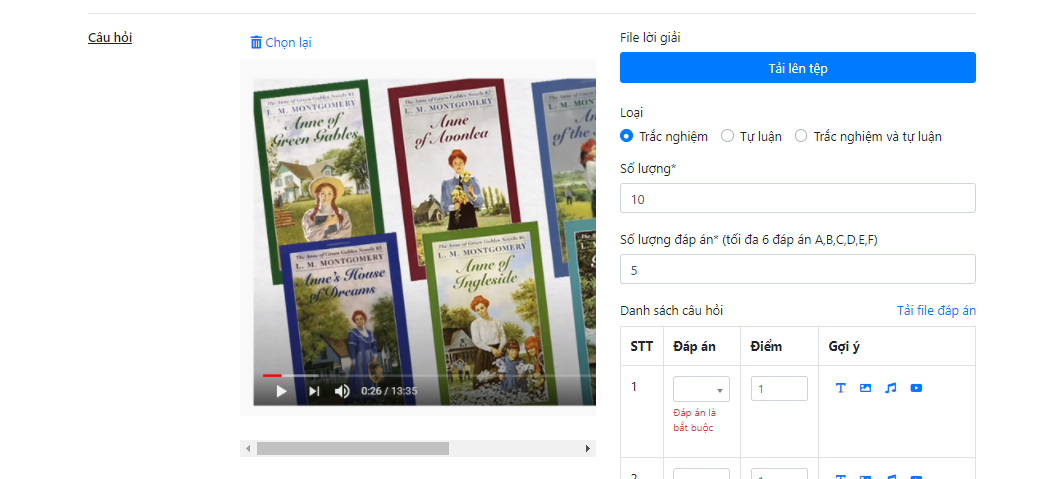Click the Chọn lại trash icon

click(x=256, y=43)
